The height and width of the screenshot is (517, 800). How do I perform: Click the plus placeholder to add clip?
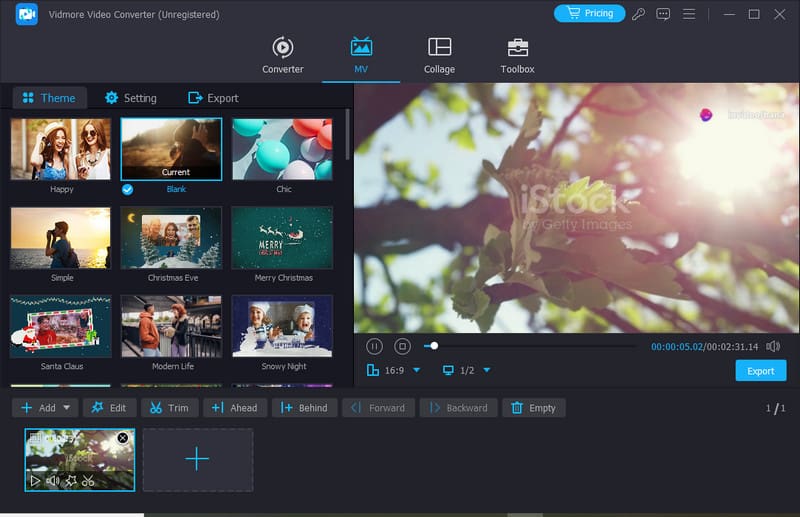point(198,459)
